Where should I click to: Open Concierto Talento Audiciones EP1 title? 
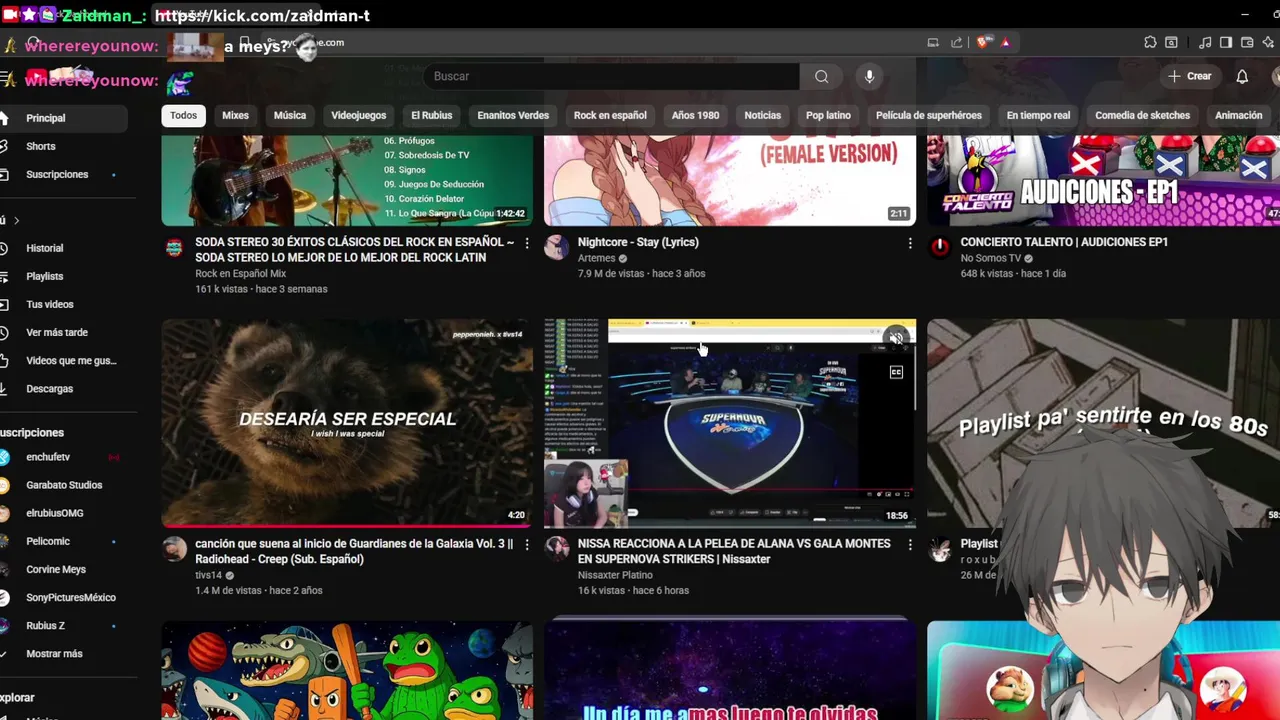pos(1064,242)
